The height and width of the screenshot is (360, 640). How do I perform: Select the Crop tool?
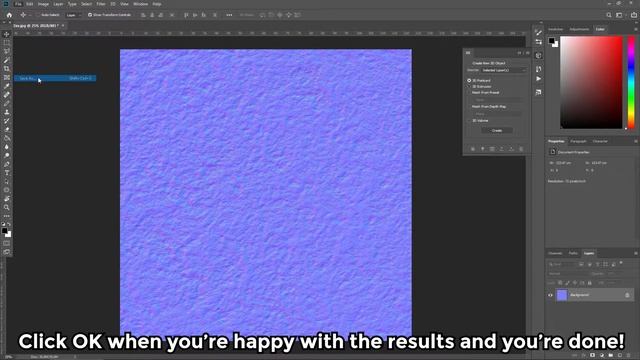pos(7,69)
